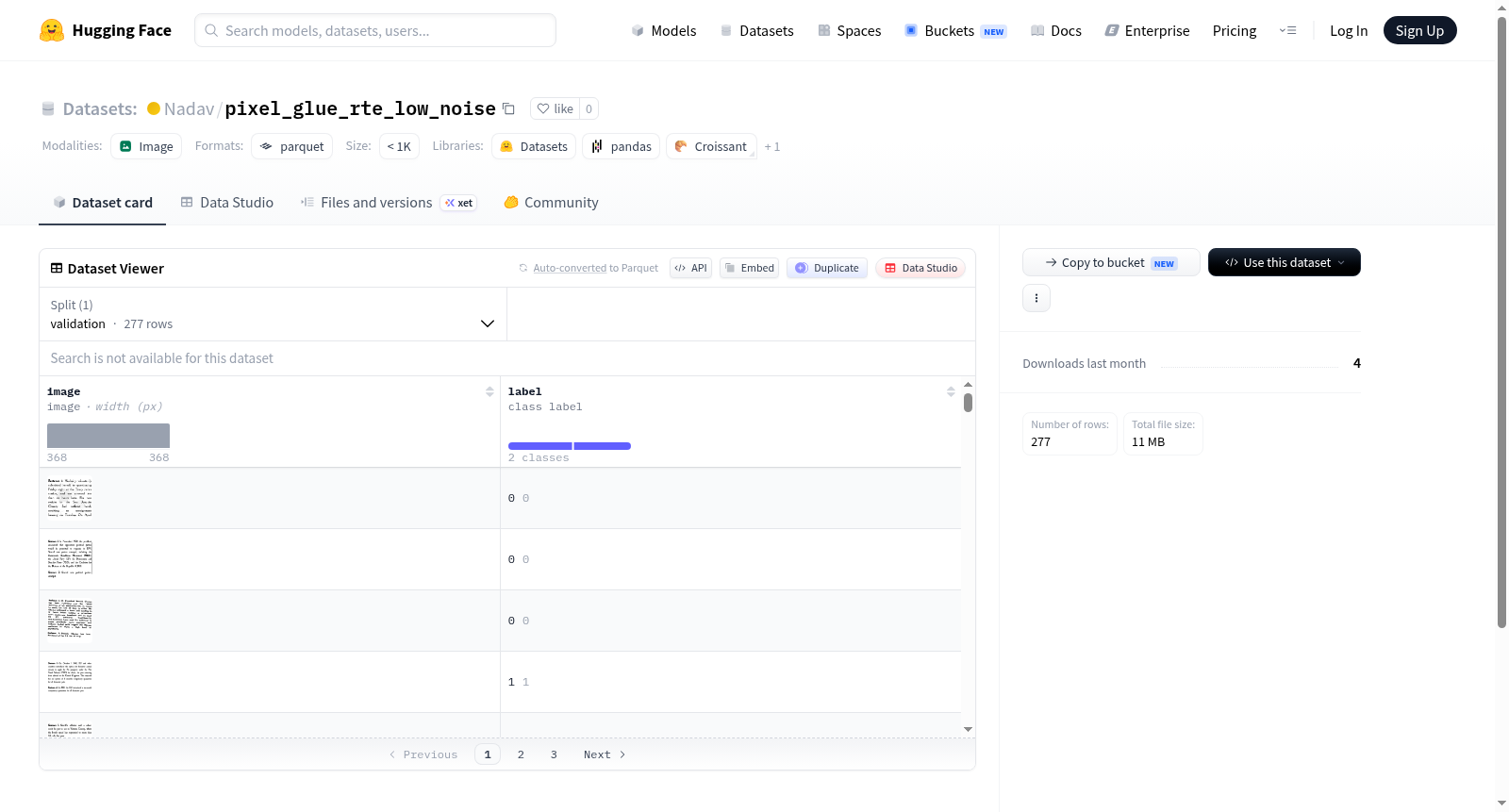Go to Spaces
The height and width of the screenshot is (812, 1509).
tap(849, 30)
